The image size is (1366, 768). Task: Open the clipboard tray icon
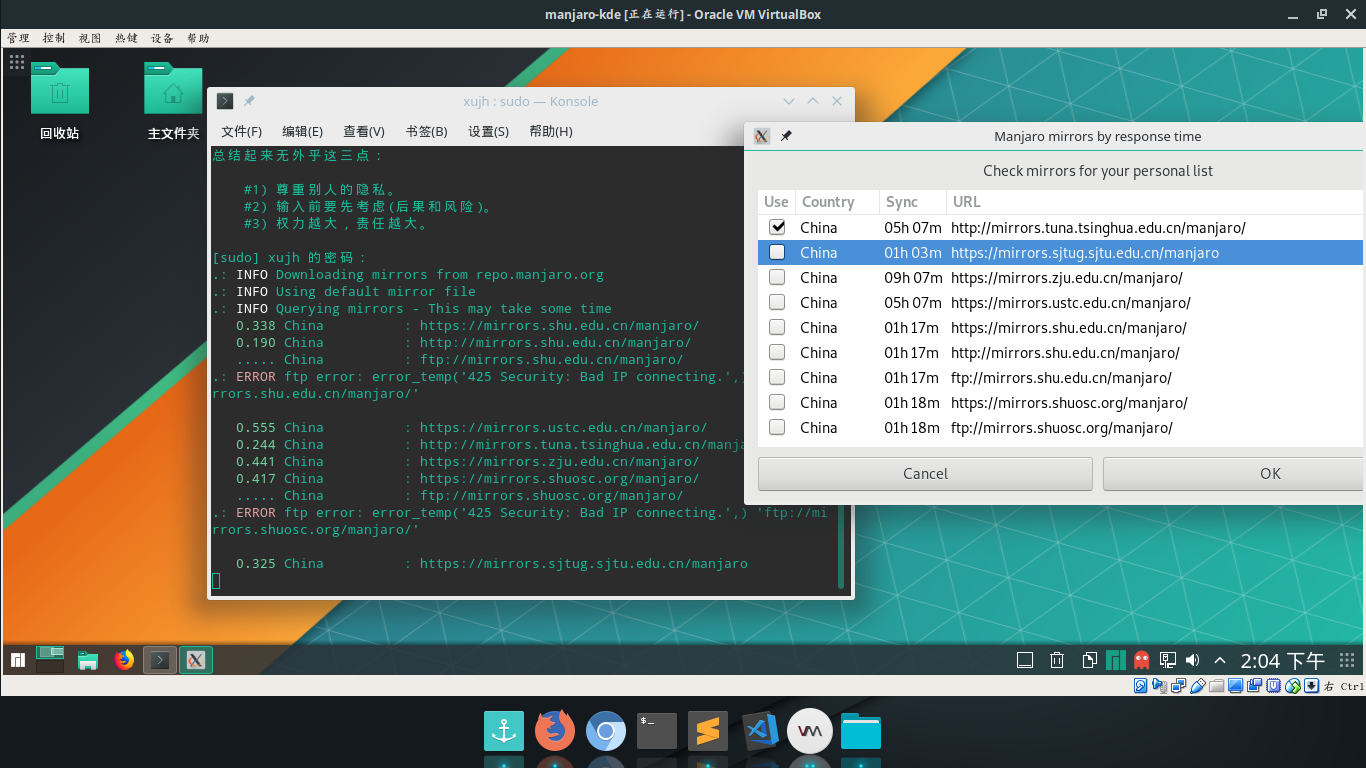[1090, 660]
